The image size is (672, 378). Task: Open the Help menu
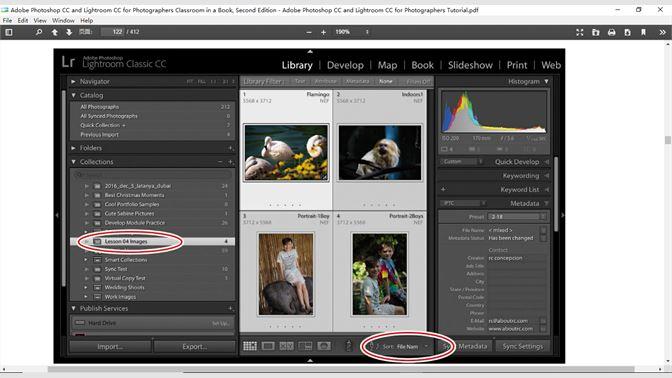[87, 20]
